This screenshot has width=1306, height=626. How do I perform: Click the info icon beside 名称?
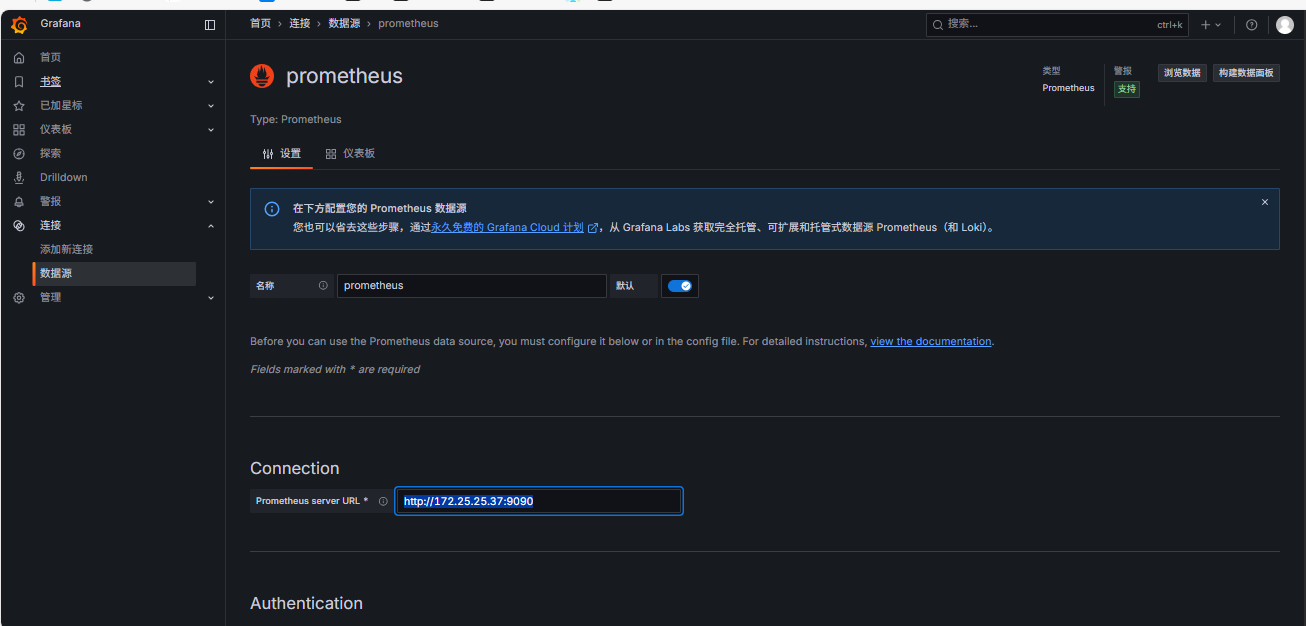323,285
